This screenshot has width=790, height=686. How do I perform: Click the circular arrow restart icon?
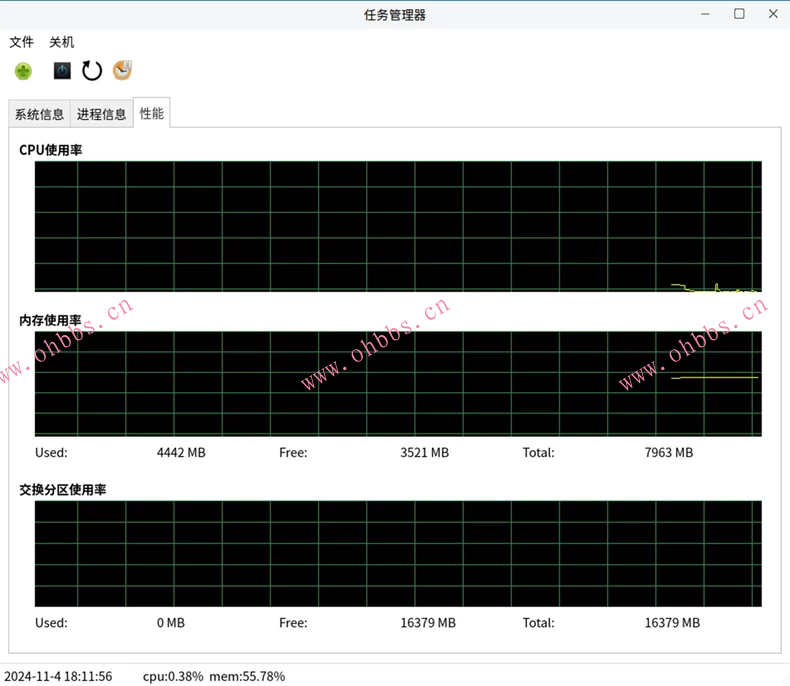coord(92,71)
